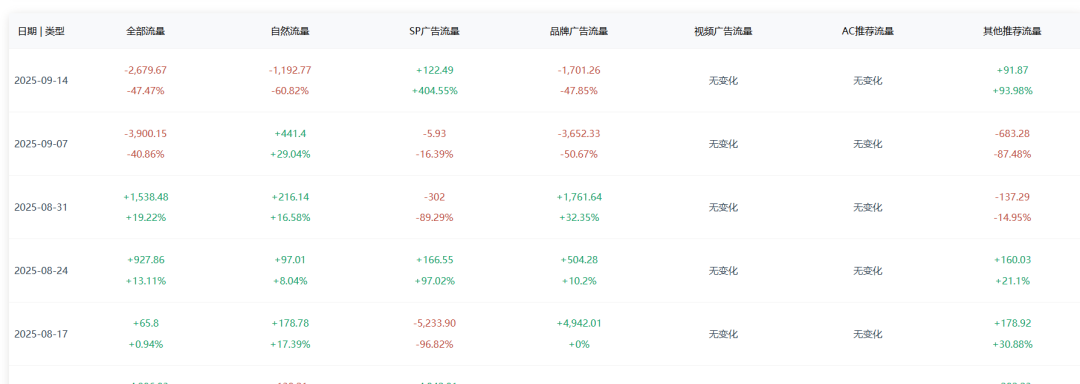Click the -3,652.33 brand ad value
This screenshot has width=1080, height=384.
pyautogui.click(x=579, y=134)
